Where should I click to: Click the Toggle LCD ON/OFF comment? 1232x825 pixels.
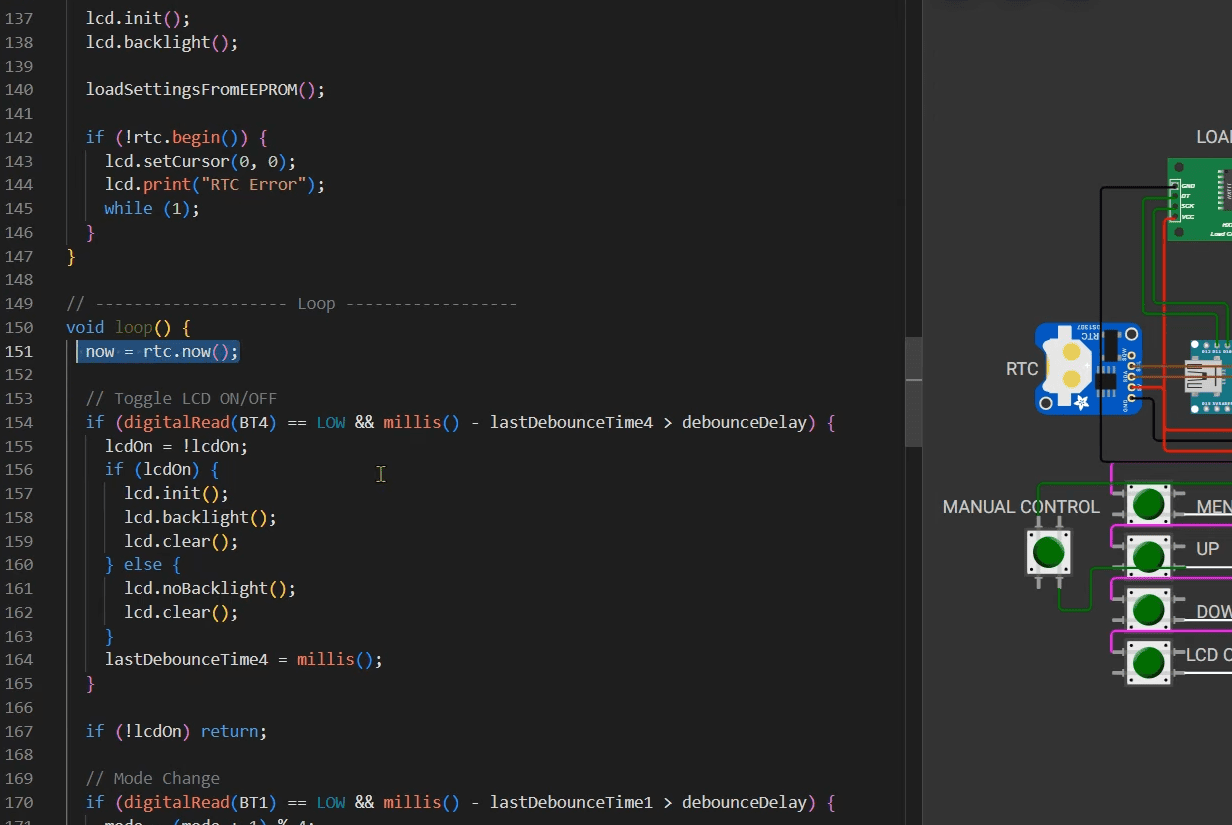tap(181, 398)
